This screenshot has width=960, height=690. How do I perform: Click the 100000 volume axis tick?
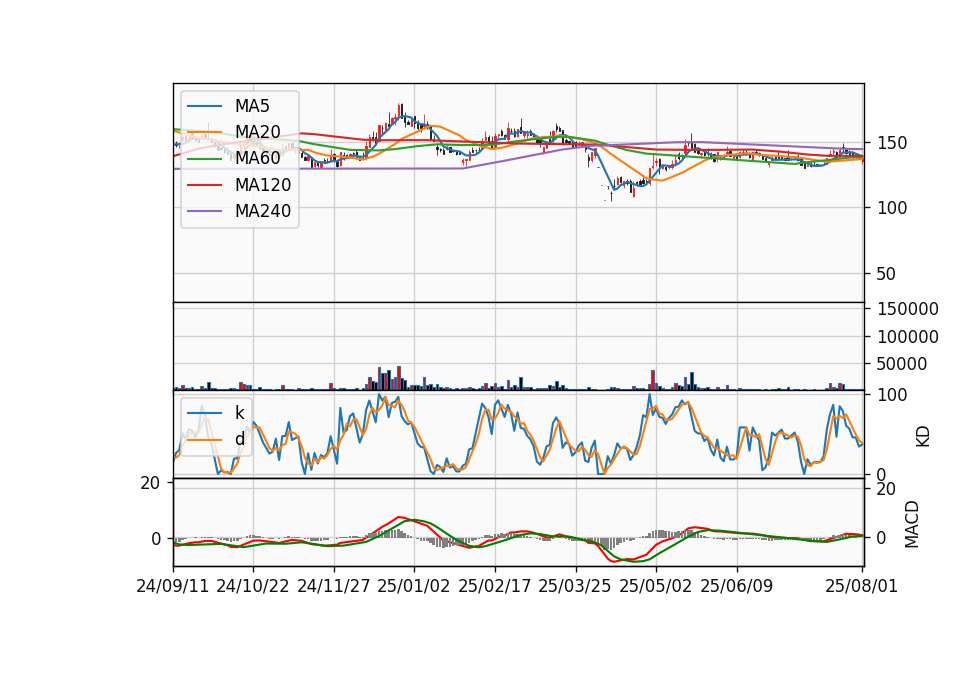pos(908,337)
